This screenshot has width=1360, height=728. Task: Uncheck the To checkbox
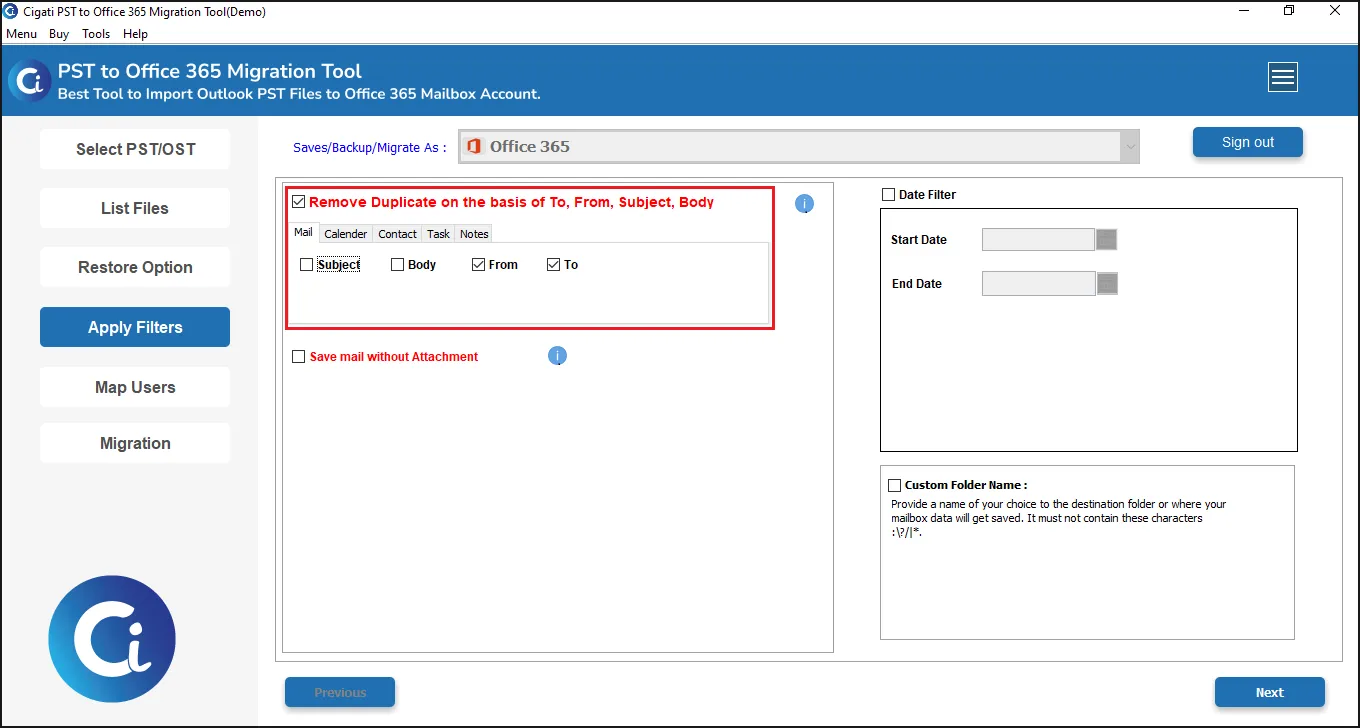[553, 265]
